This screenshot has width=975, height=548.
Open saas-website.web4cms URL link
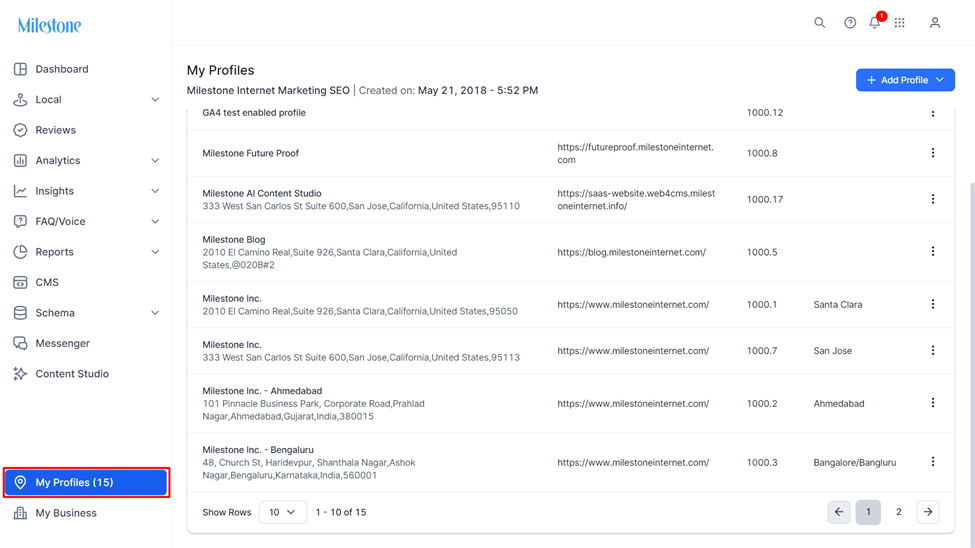point(636,200)
